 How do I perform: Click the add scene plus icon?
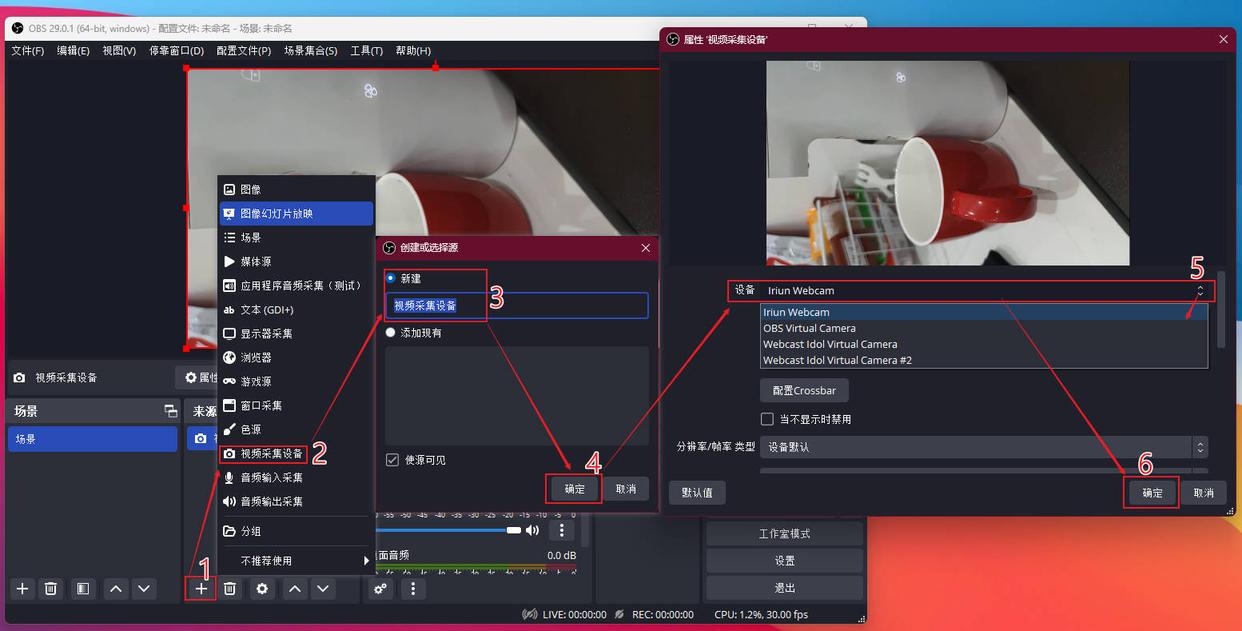pyautogui.click(x=21, y=589)
